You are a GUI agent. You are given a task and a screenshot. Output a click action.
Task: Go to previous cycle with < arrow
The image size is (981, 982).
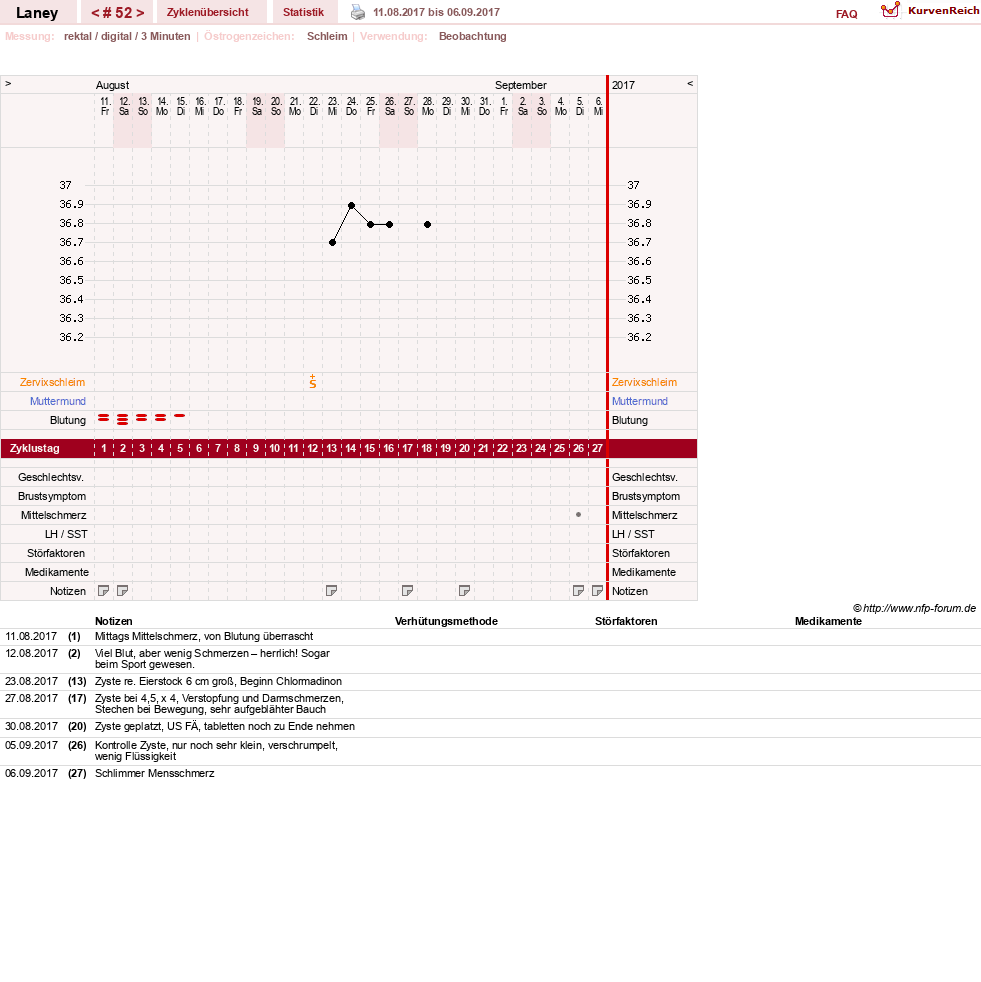click(95, 13)
